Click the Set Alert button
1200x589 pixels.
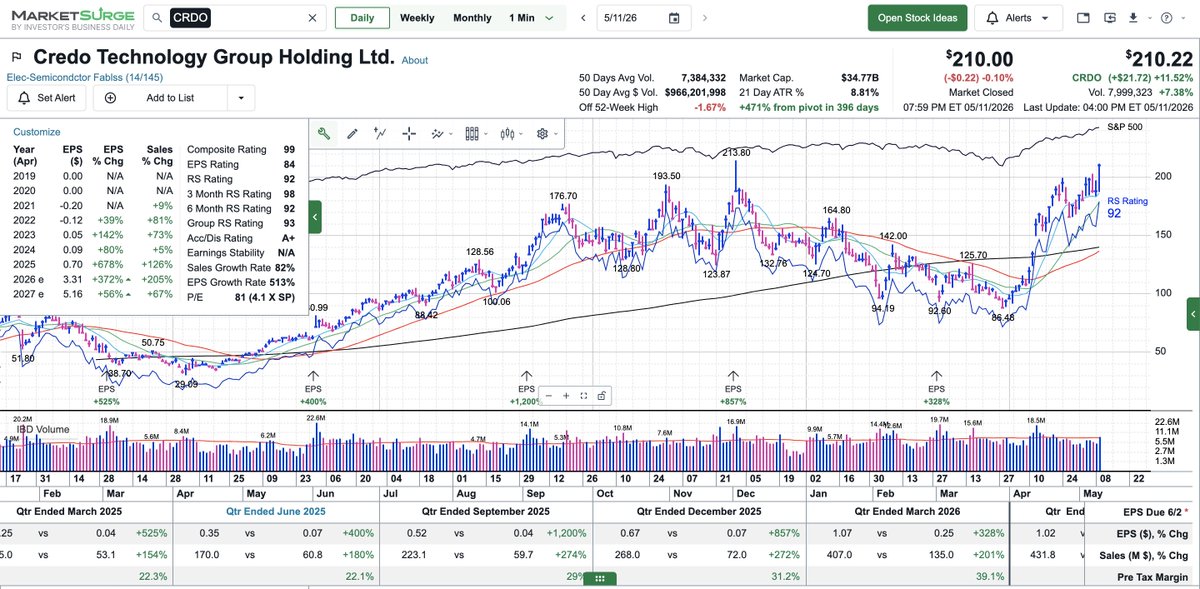[x=47, y=97]
